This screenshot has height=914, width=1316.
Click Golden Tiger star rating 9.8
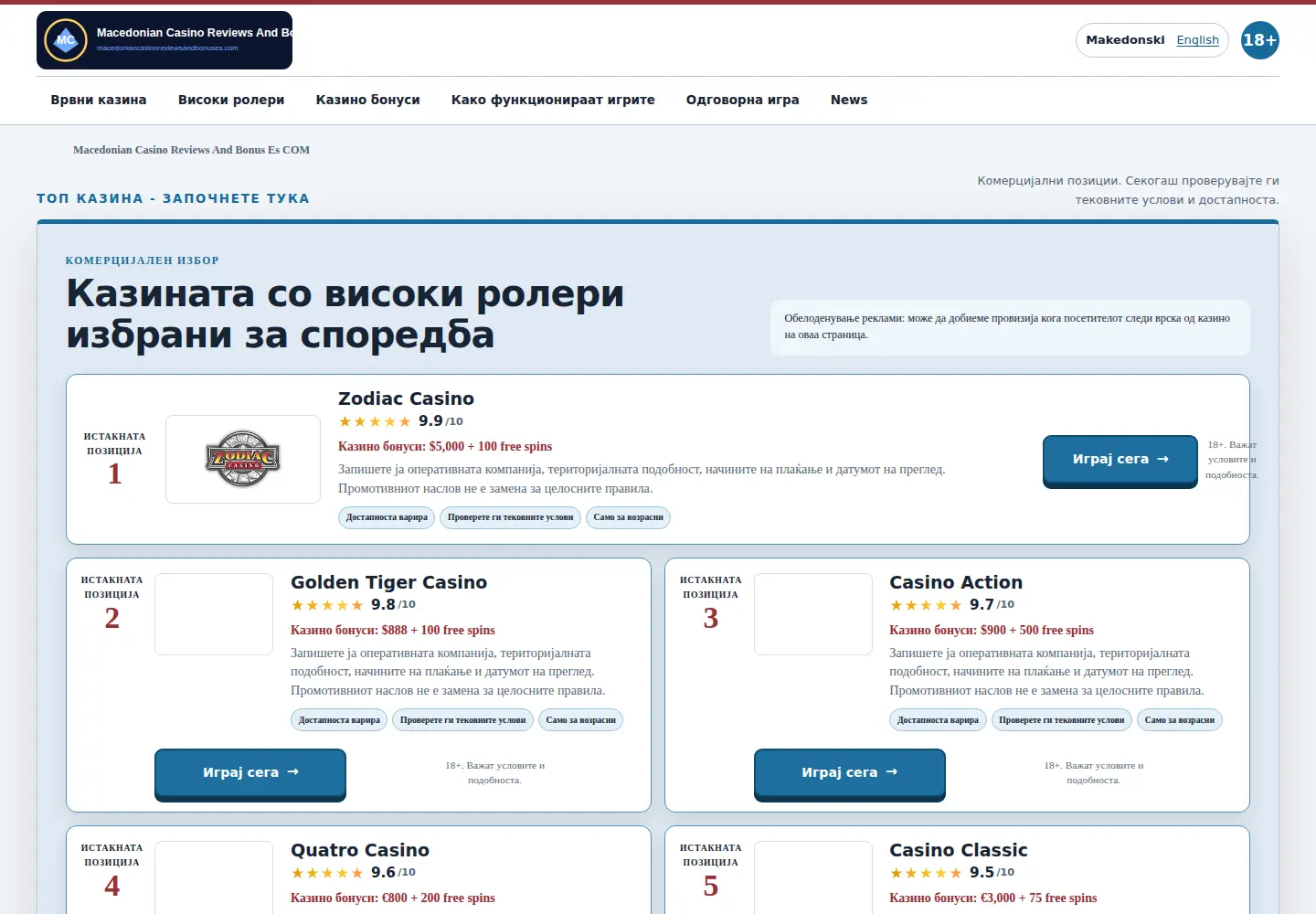coord(353,605)
